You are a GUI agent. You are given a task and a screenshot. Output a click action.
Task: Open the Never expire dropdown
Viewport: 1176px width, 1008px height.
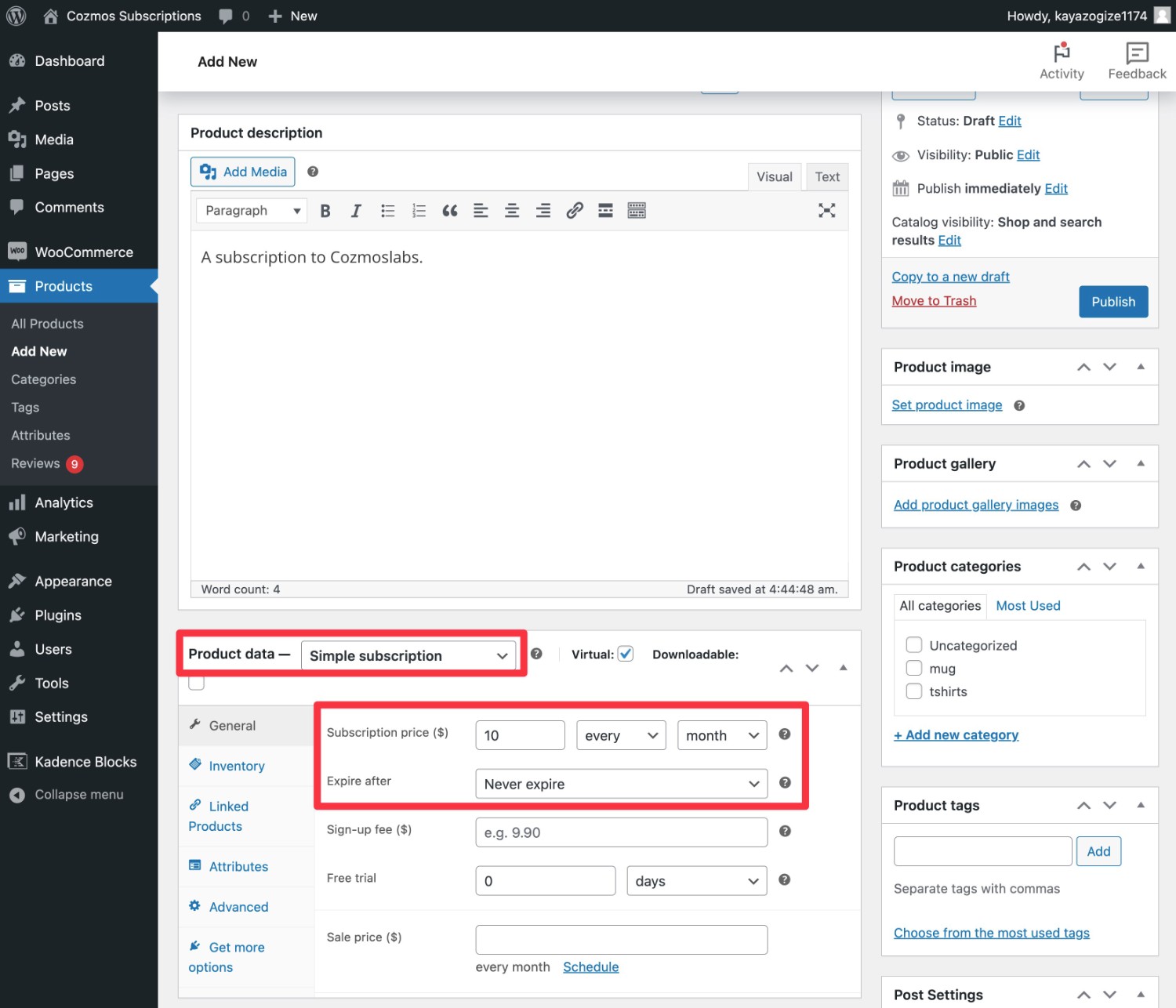(621, 784)
